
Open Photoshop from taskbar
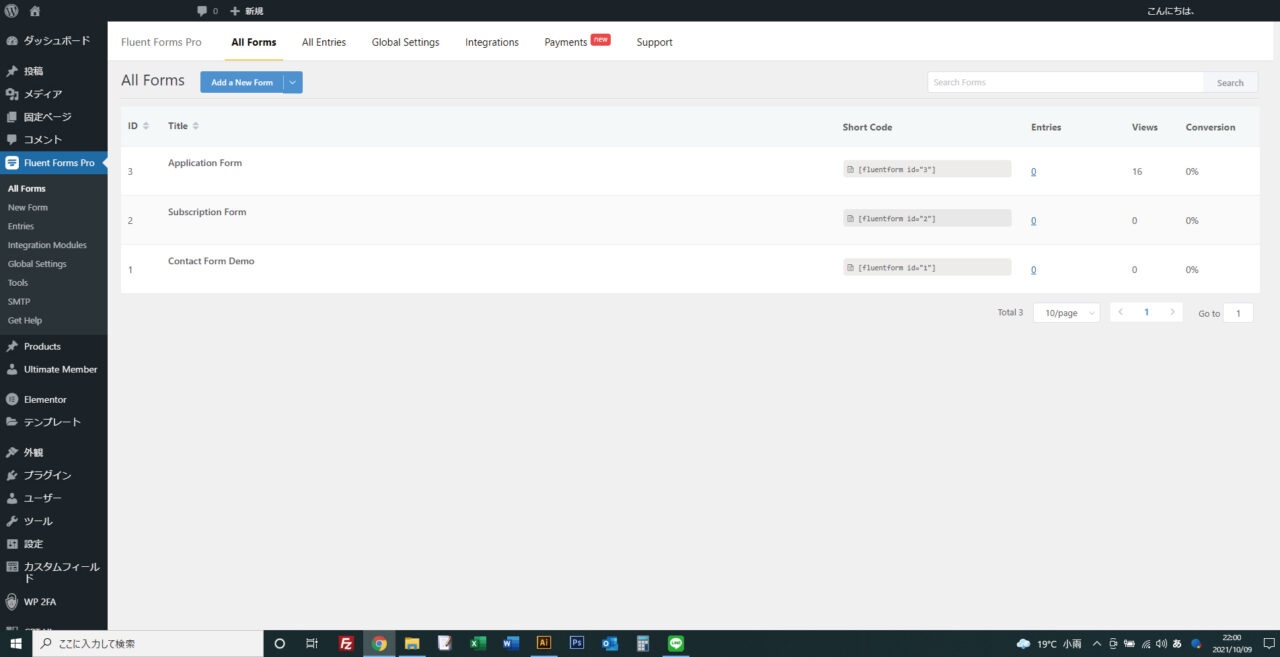coord(577,643)
